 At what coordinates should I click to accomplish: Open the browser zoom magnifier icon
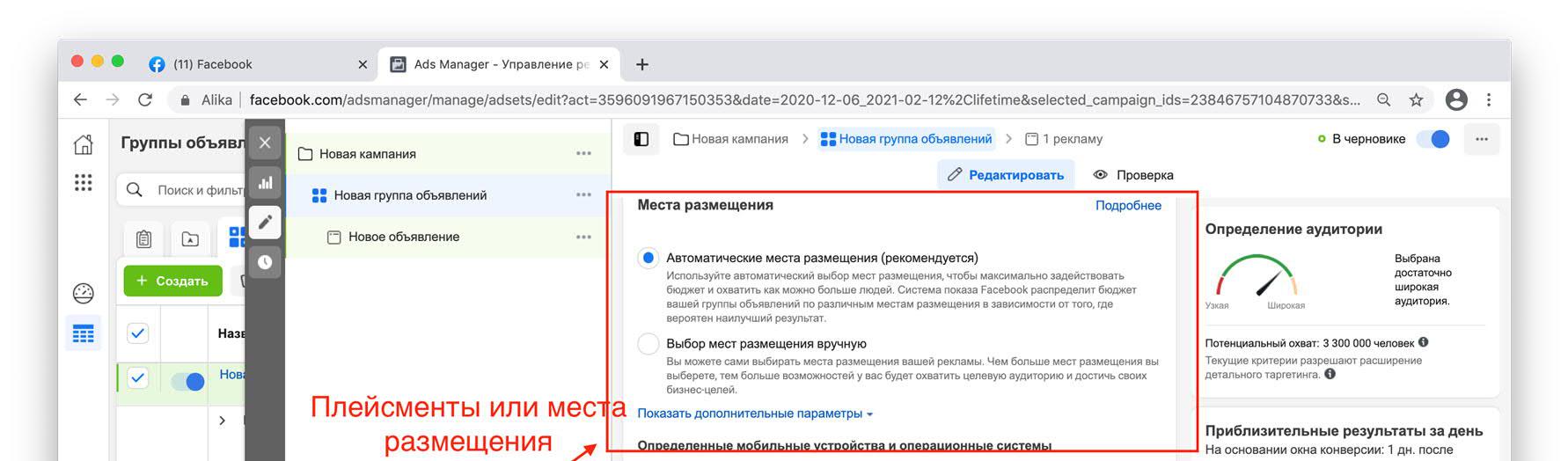point(1384,100)
